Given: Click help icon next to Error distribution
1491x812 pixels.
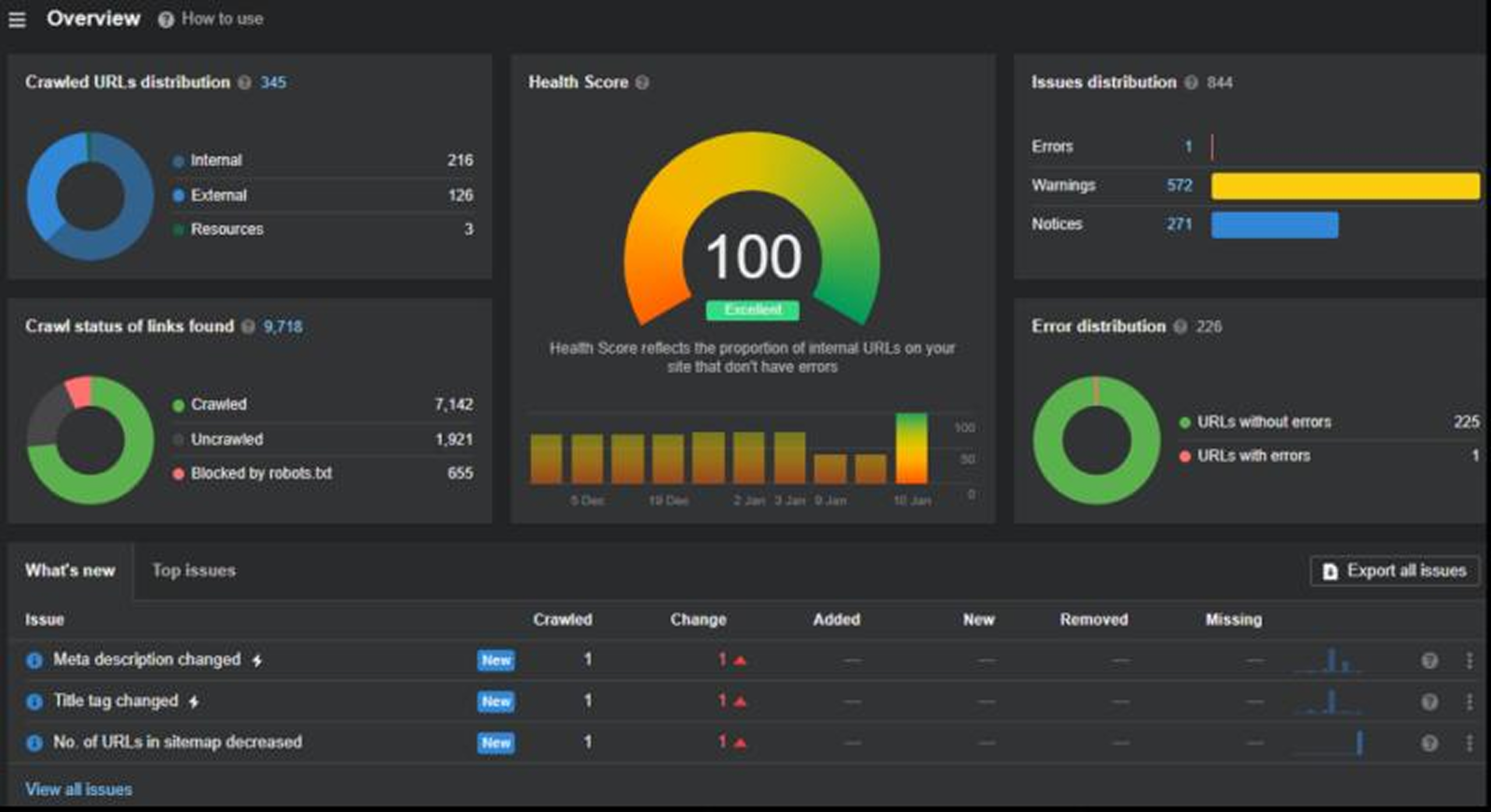Looking at the screenshot, I should pos(1180,327).
